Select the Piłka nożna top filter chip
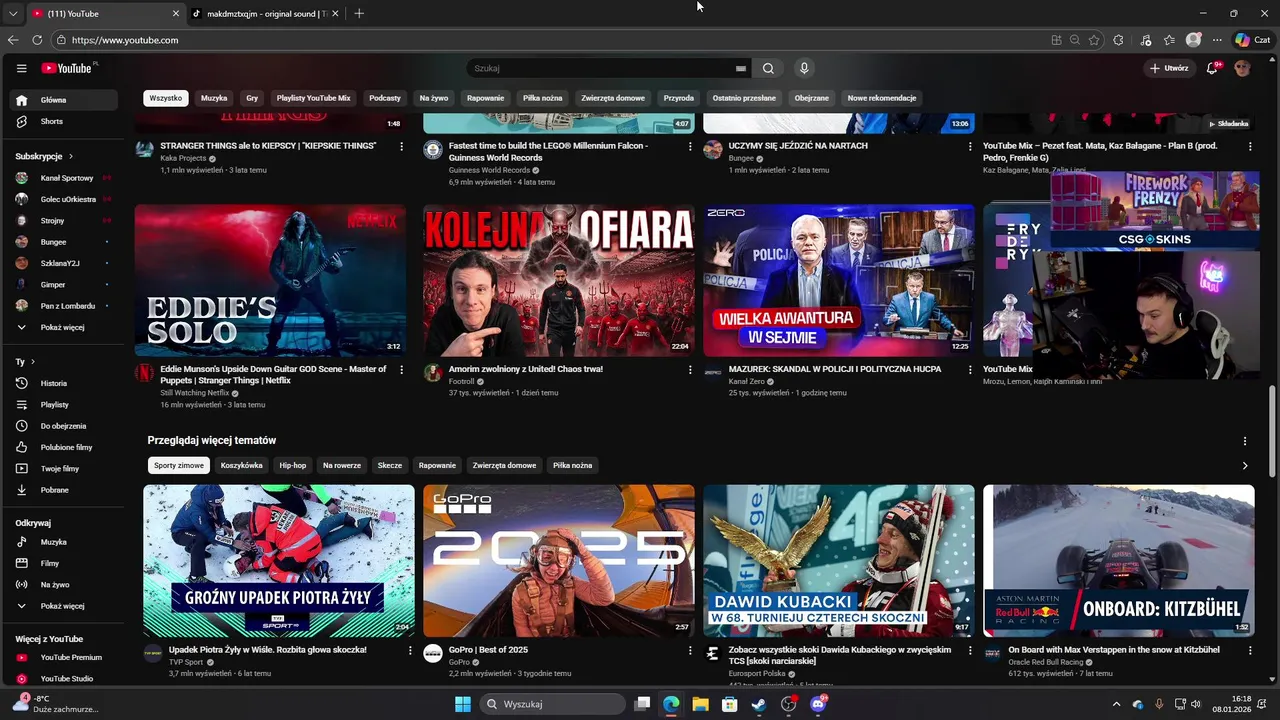1280x720 pixels. point(543,98)
